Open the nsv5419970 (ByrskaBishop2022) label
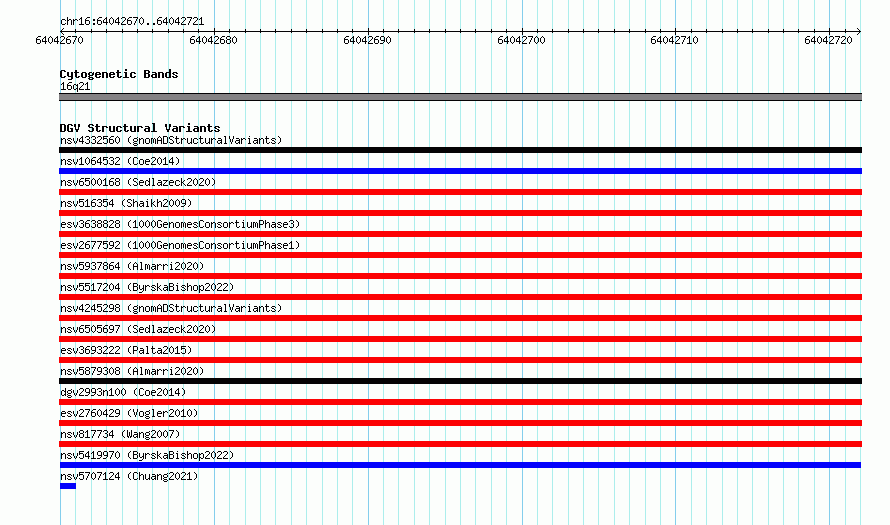 tap(147, 455)
